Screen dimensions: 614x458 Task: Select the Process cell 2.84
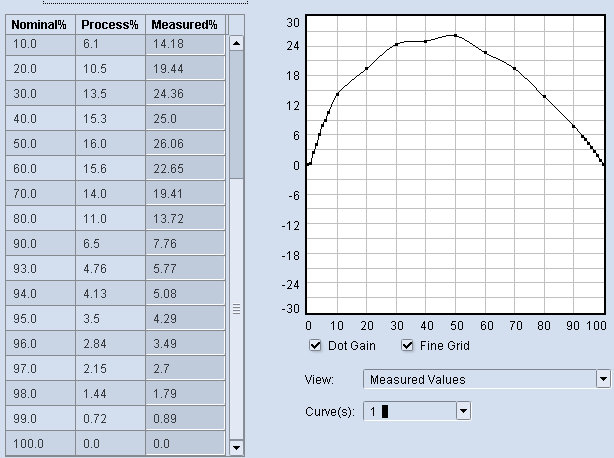(110, 344)
